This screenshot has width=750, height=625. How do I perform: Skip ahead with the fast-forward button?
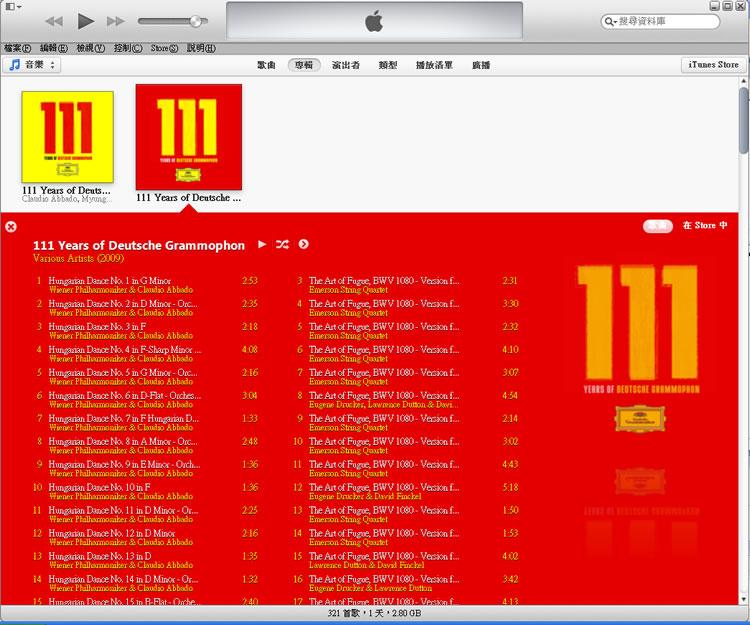[x=116, y=21]
